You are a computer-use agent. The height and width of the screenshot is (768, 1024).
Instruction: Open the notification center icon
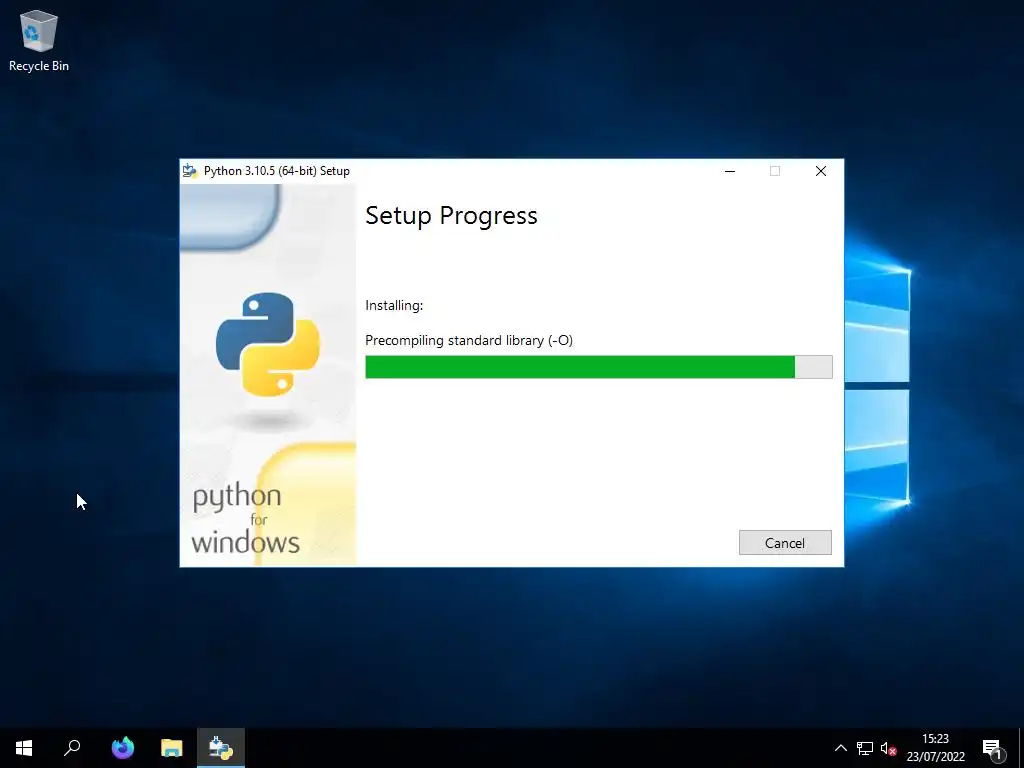click(993, 748)
